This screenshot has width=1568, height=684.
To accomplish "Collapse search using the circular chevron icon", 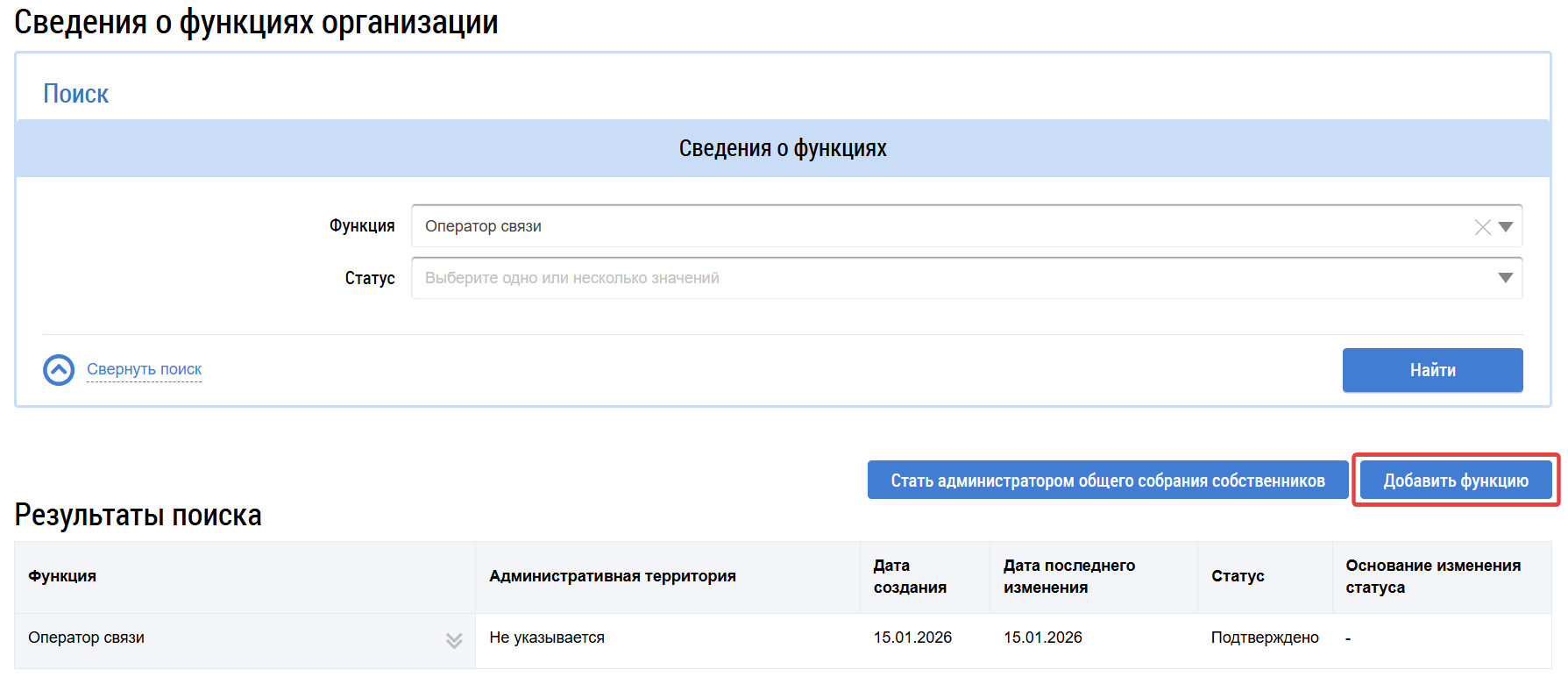I will pos(59,370).
